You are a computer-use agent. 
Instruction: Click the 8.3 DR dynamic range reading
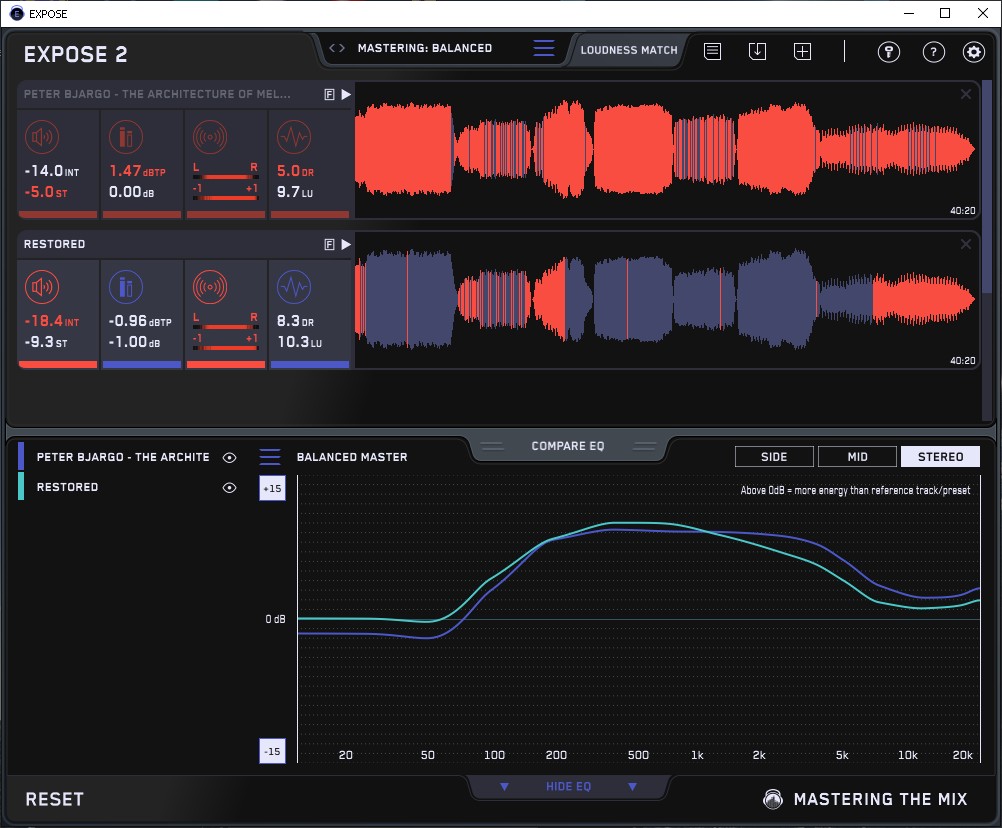295,321
